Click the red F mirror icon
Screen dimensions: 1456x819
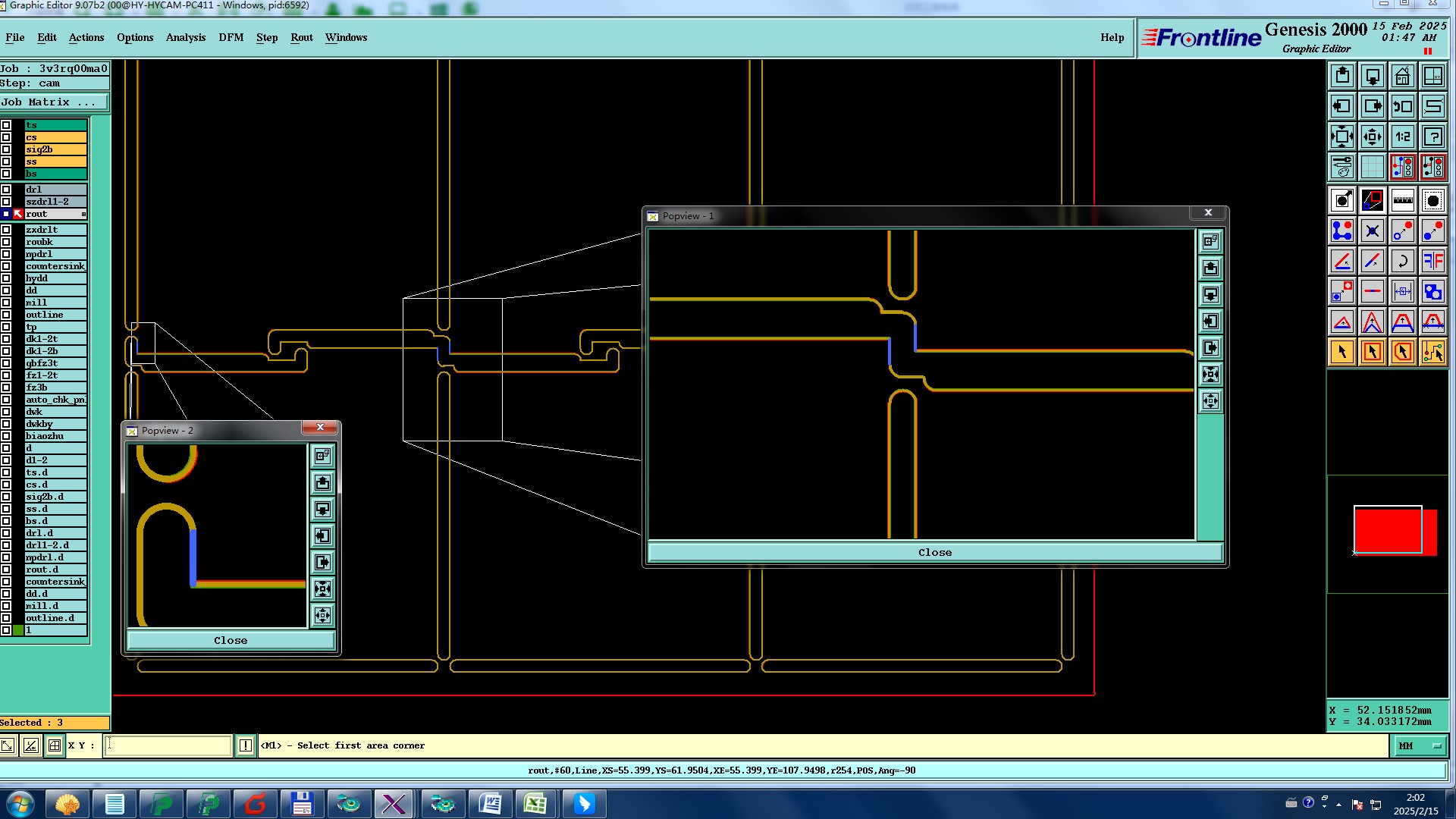pyautogui.click(x=1432, y=262)
